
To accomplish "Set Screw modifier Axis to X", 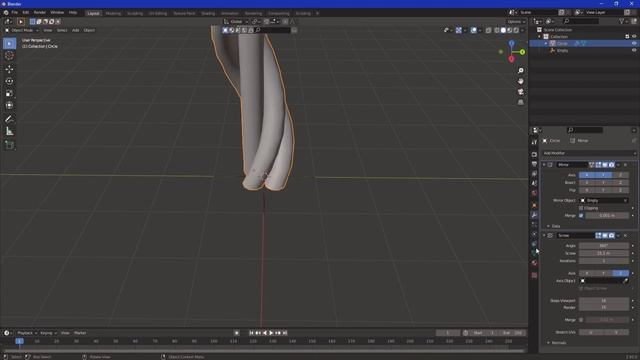I will [587, 273].
